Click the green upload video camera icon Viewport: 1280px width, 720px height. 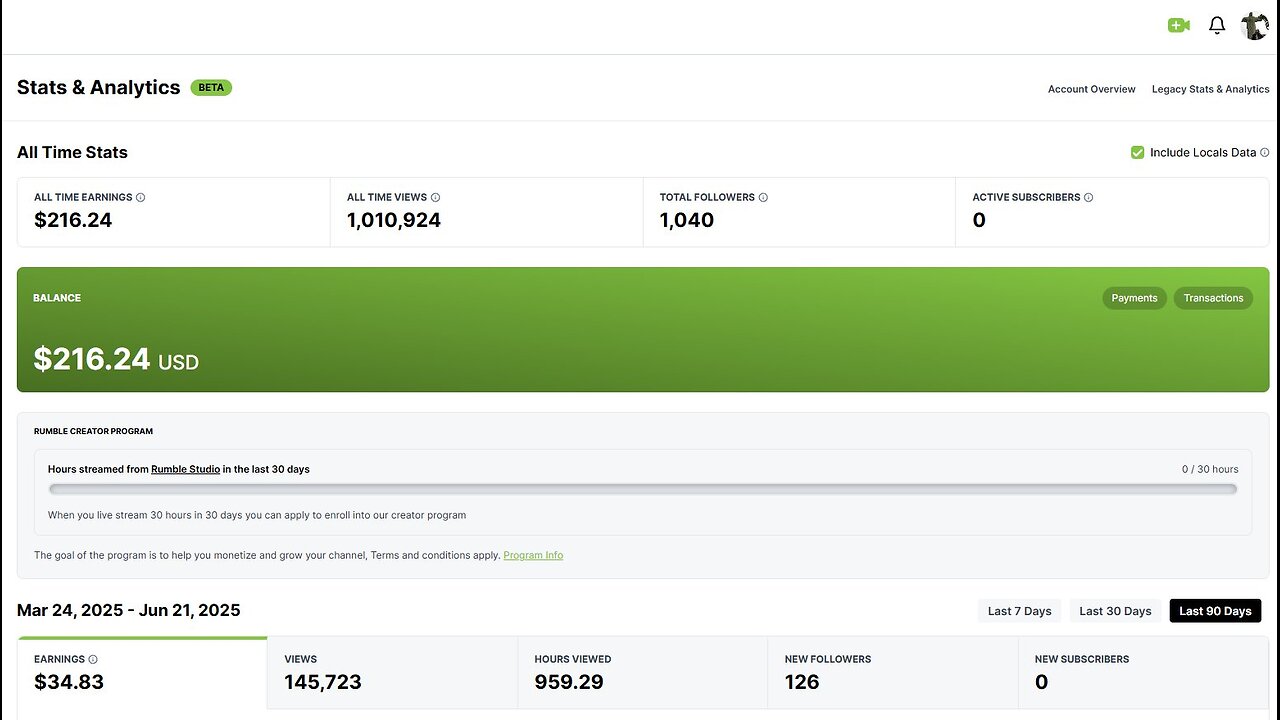pyautogui.click(x=1178, y=26)
